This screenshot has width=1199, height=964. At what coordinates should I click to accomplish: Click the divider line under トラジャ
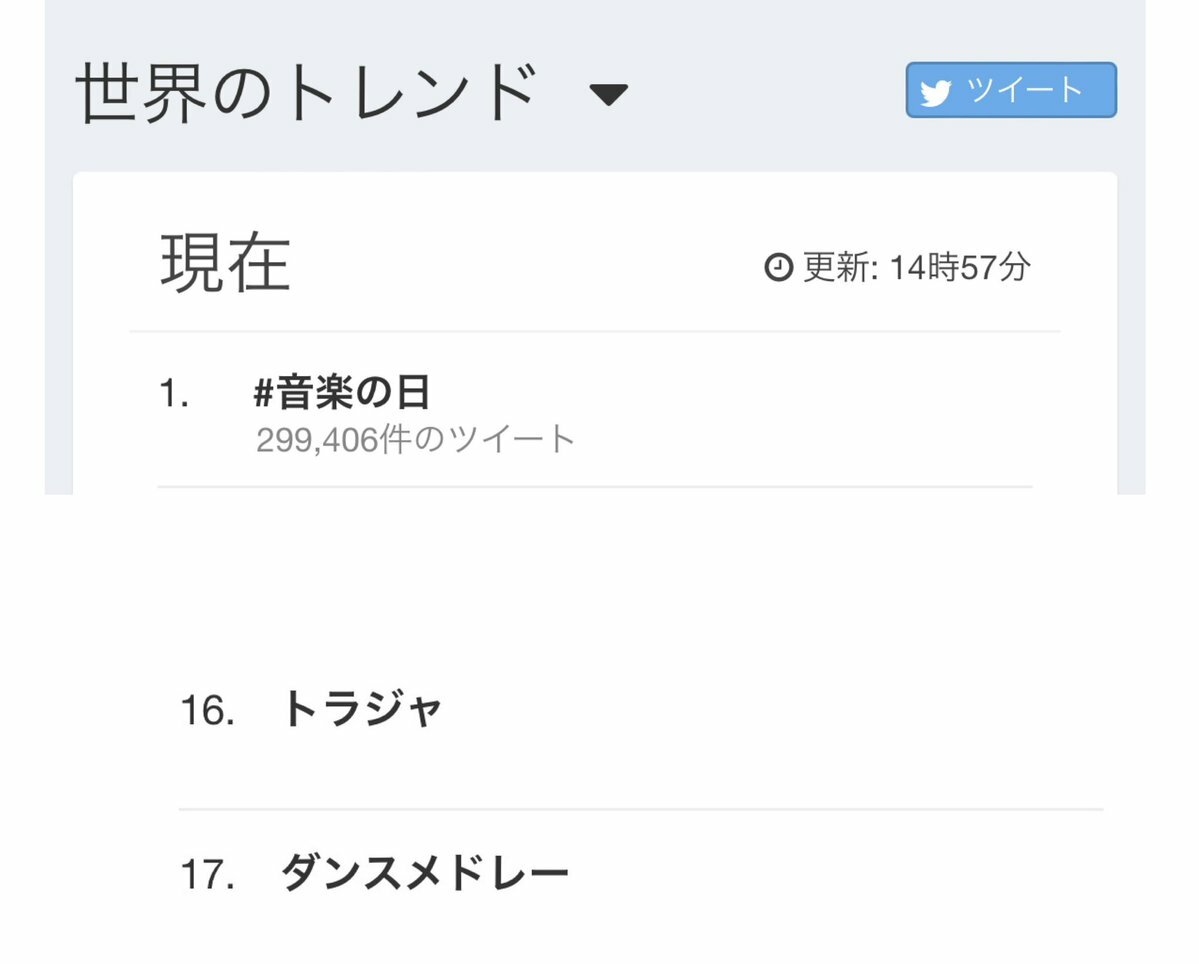641,809
